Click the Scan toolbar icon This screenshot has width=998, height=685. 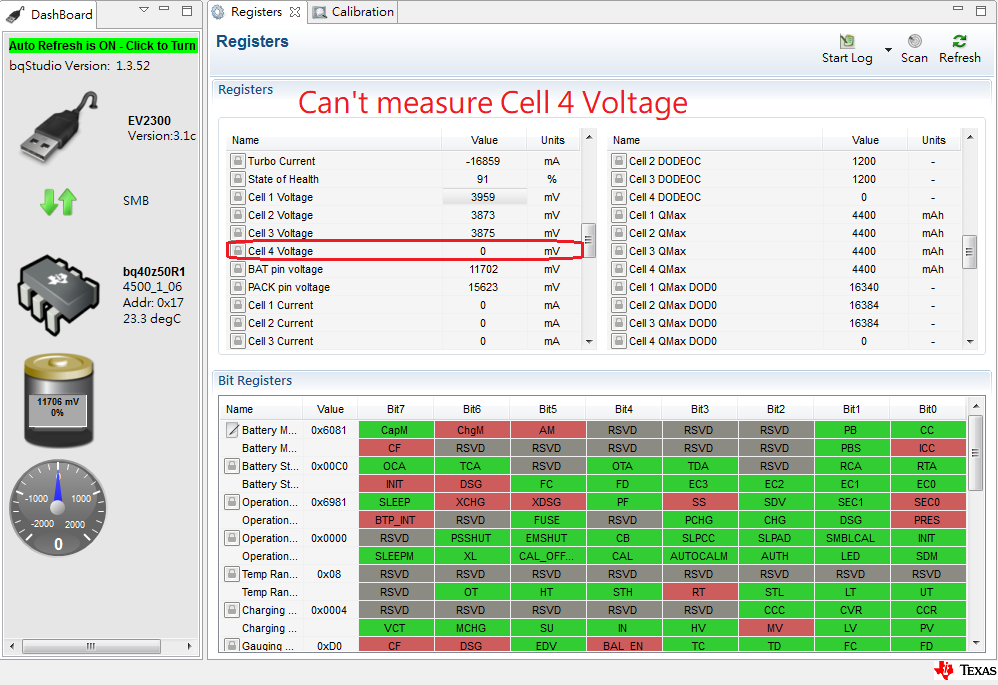tap(915, 41)
